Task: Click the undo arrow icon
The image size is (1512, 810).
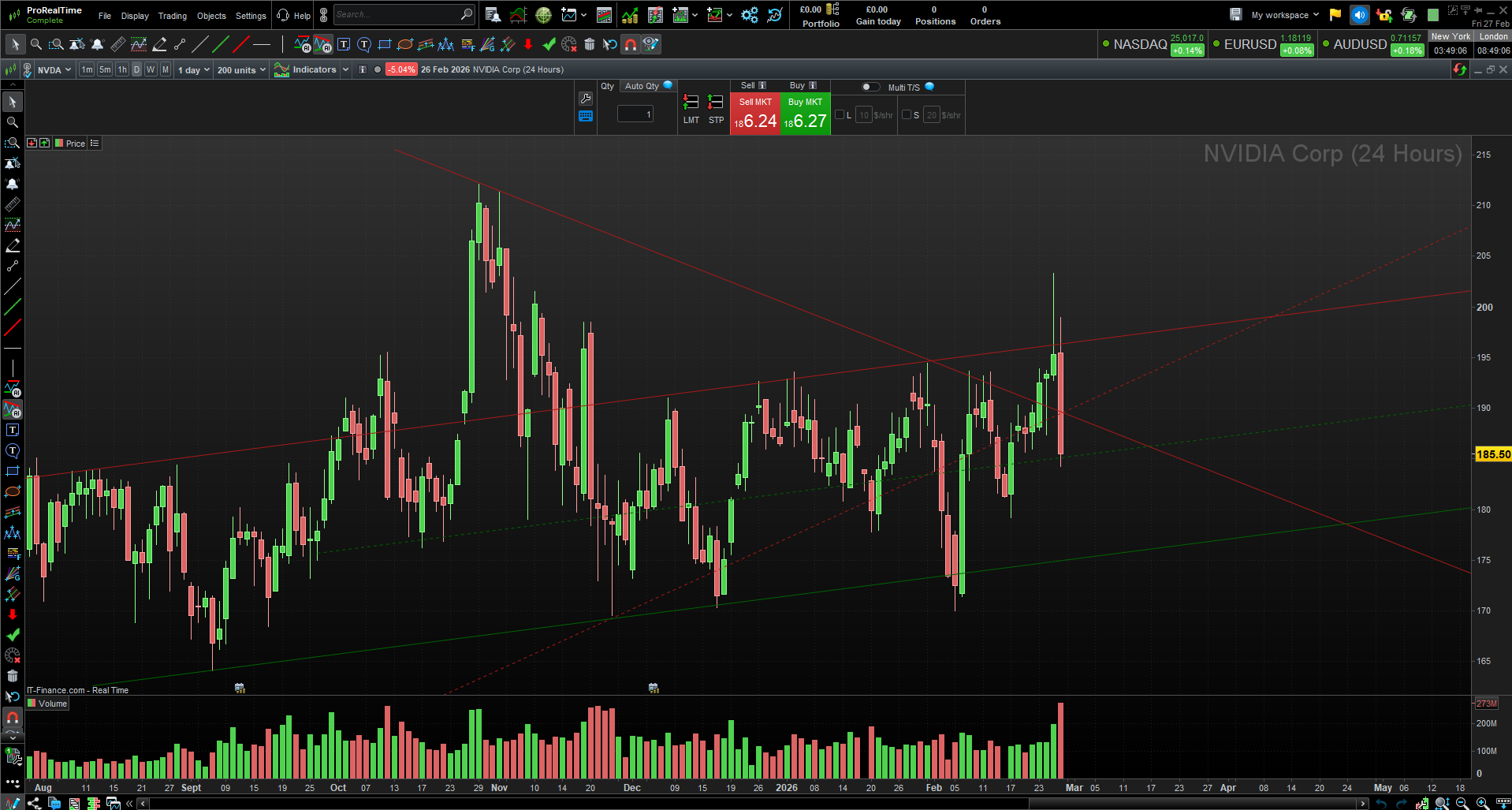Action: 609,44
